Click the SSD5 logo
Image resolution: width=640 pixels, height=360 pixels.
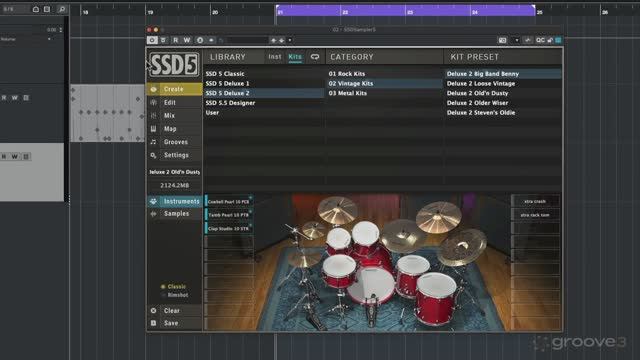pyautogui.click(x=174, y=64)
